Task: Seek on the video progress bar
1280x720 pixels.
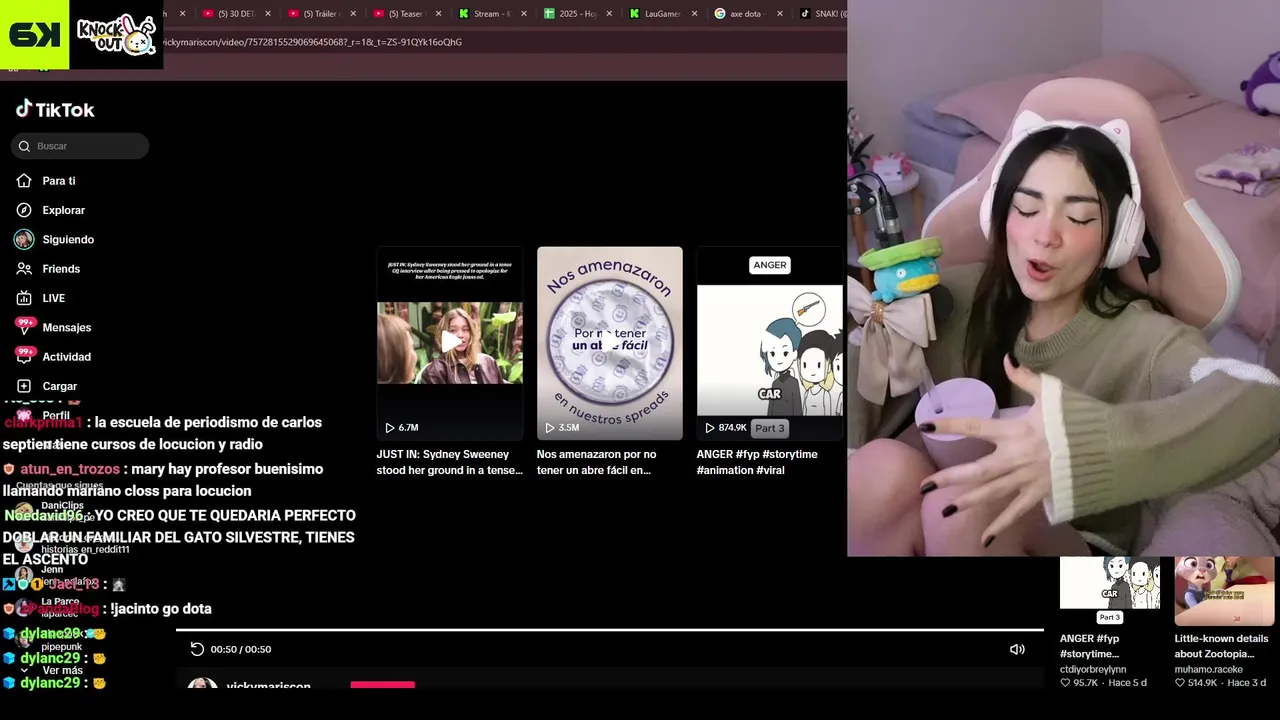Action: pyautogui.click(x=609, y=630)
